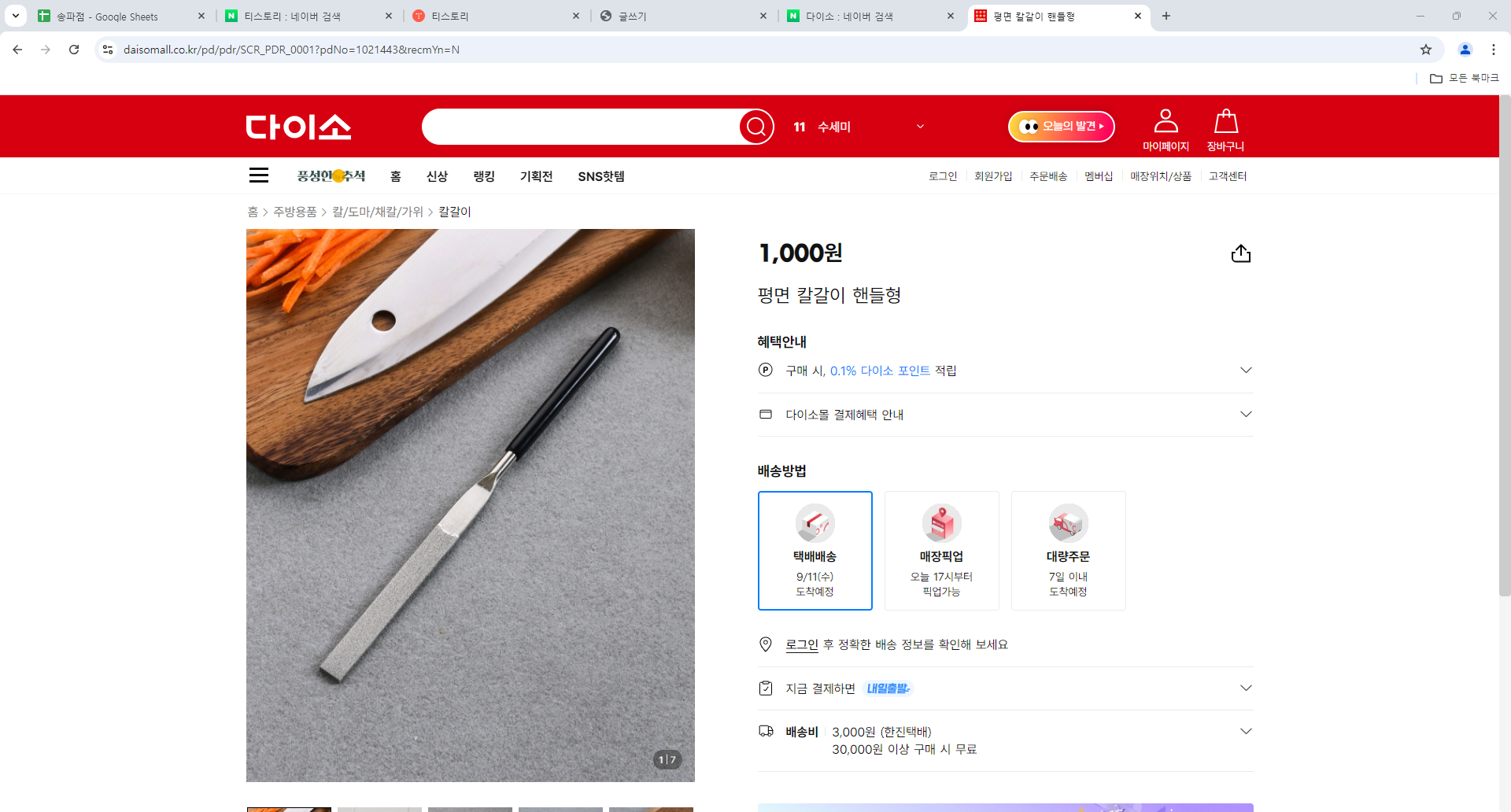Expand the 지금 결제하면 내일출발 row

[x=1005, y=688]
